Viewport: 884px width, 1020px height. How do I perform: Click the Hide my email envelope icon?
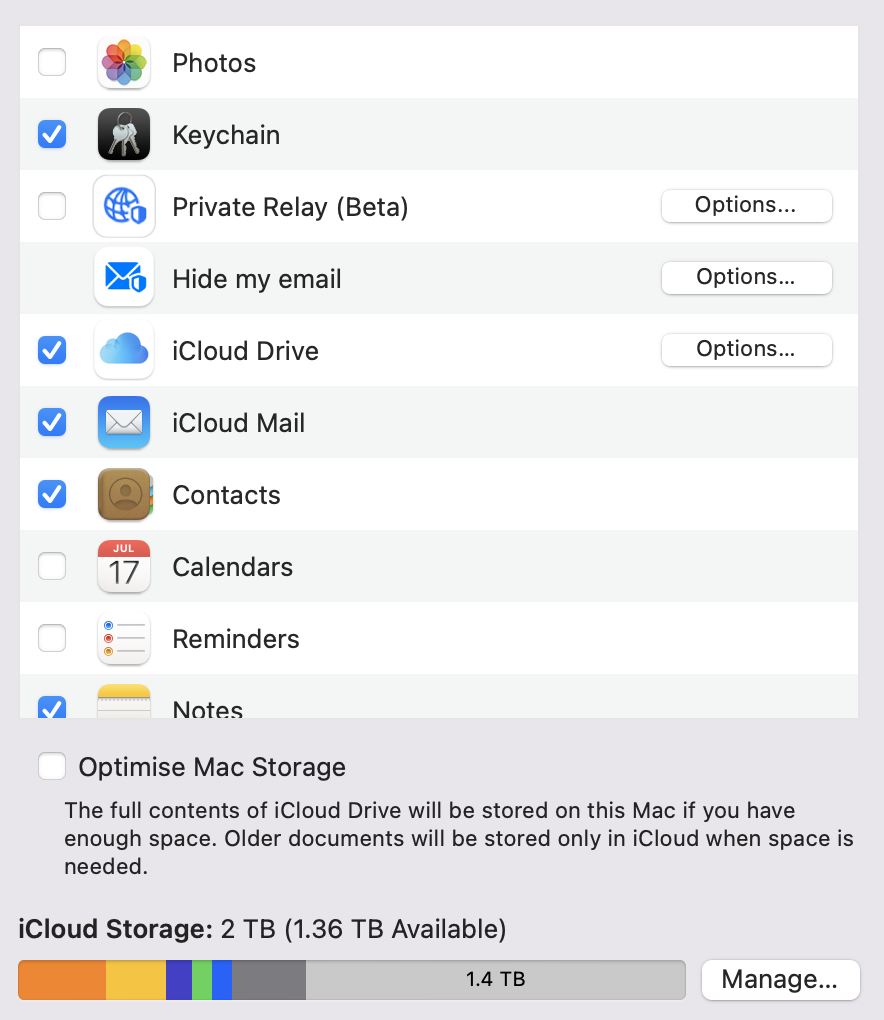124,278
